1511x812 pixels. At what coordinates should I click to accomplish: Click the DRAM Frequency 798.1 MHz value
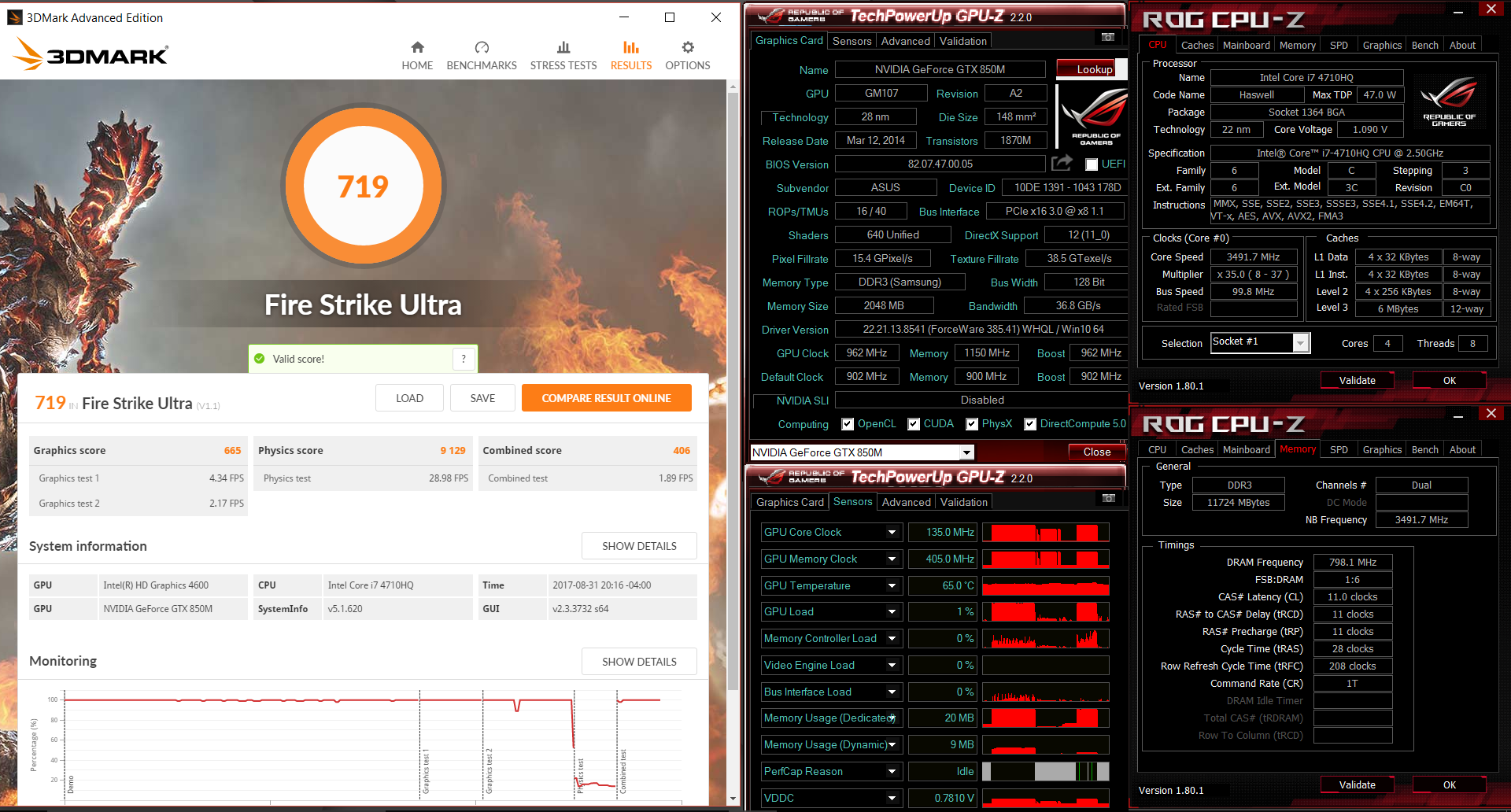(x=1352, y=563)
